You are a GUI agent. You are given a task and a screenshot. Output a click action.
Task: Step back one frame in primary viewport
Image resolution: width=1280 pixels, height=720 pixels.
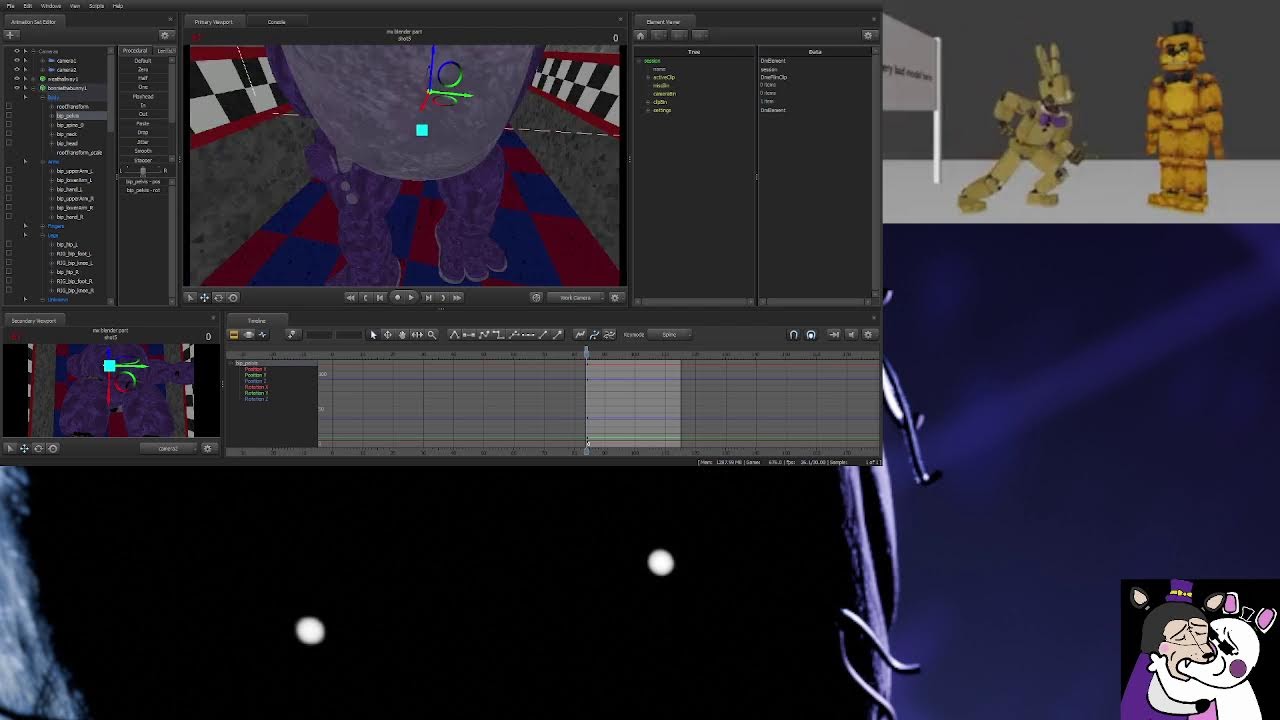coord(380,297)
